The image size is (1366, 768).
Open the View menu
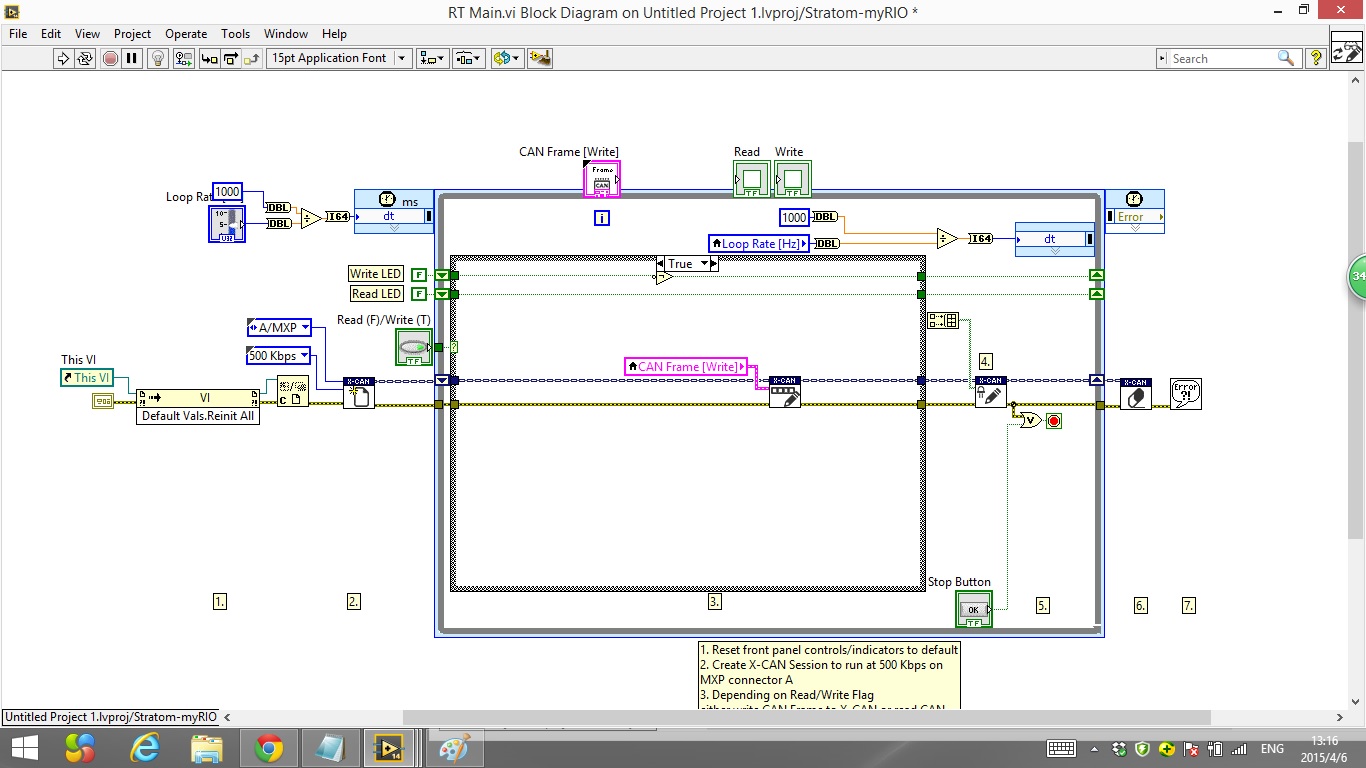pyautogui.click(x=87, y=33)
